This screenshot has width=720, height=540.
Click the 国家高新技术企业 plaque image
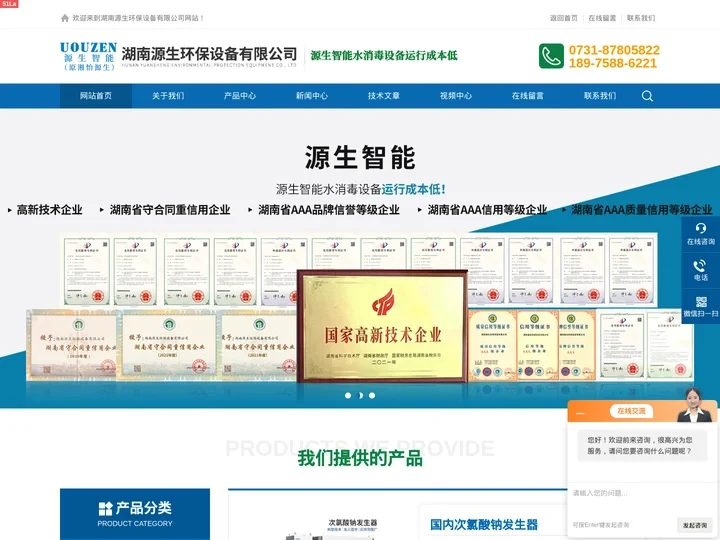click(x=382, y=326)
